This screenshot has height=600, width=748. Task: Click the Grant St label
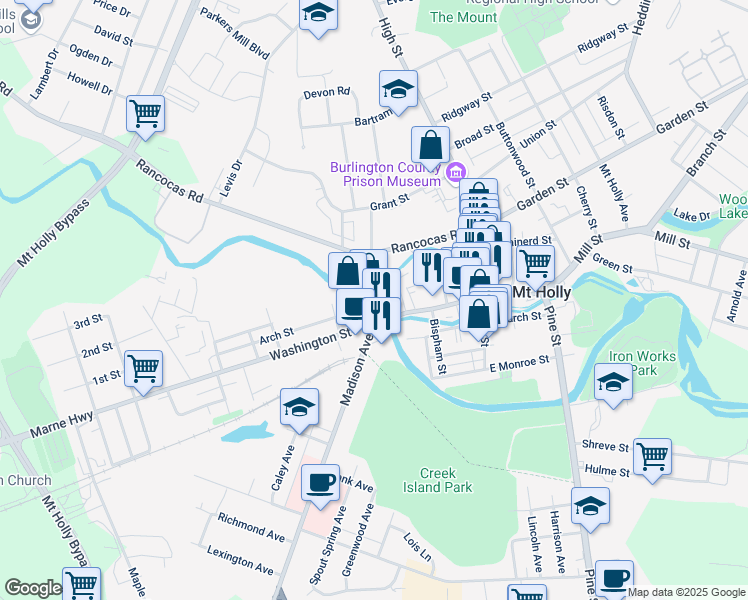(390, 203)
